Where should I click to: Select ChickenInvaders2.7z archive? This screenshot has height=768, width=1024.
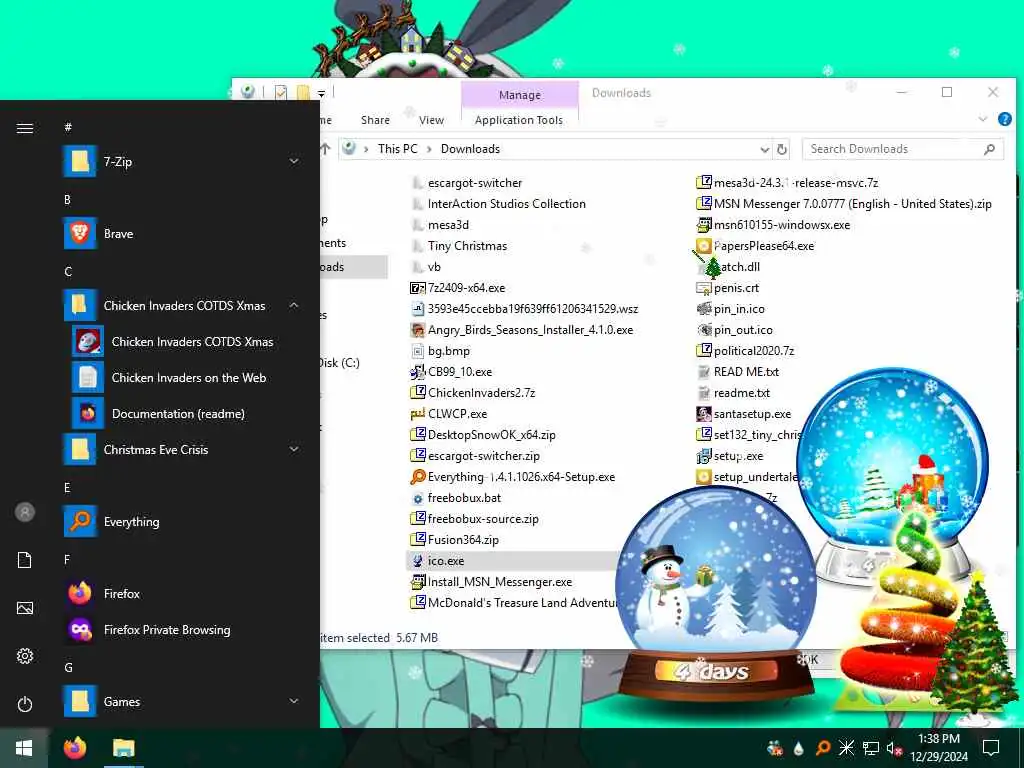[x=472, y=392]
